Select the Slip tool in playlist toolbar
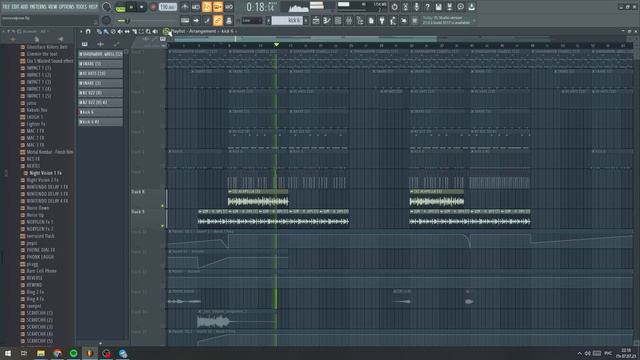This screenshot has width=640, height=360. click(x=127, y=31)
